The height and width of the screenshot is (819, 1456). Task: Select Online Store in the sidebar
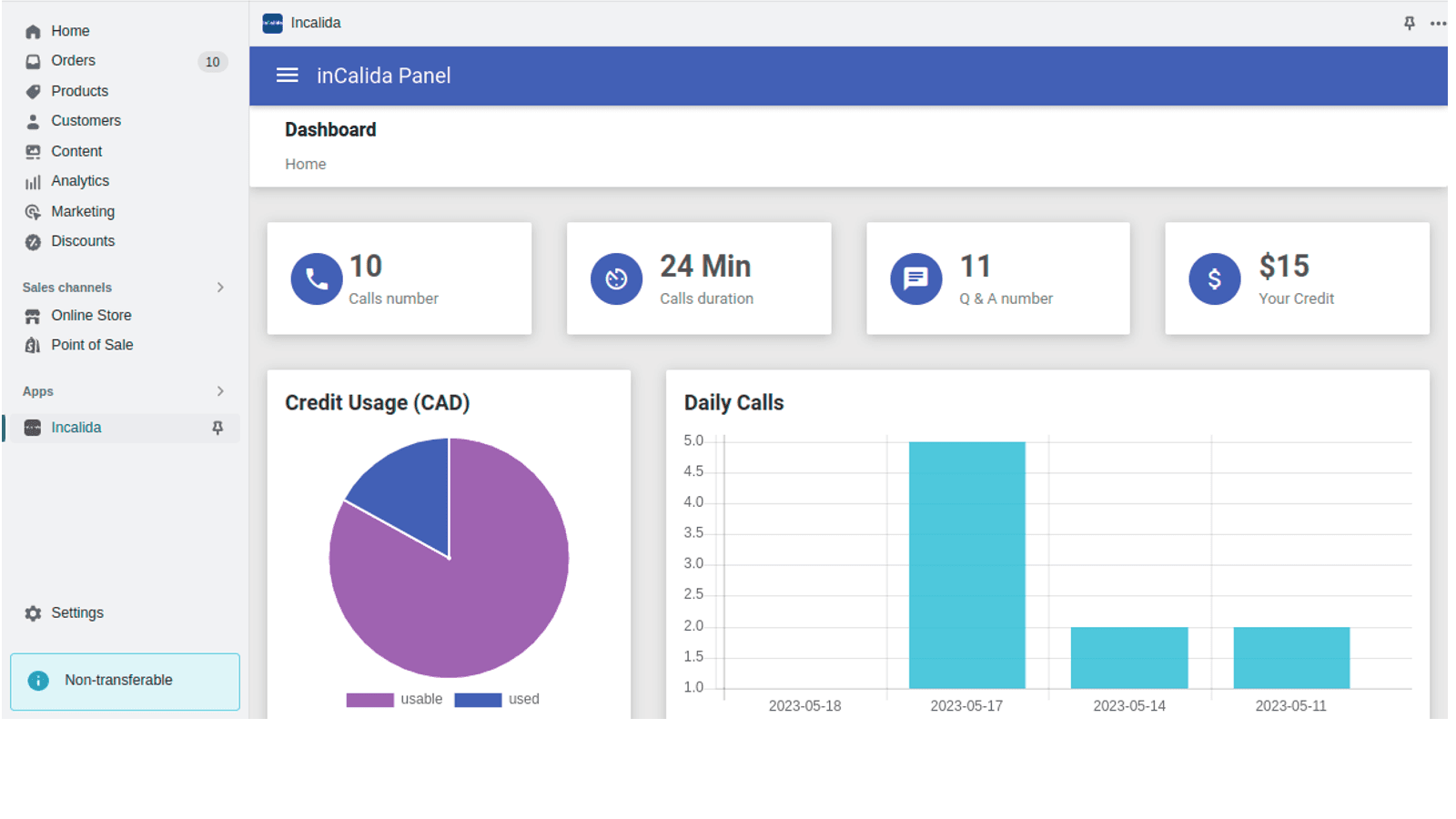90,315
